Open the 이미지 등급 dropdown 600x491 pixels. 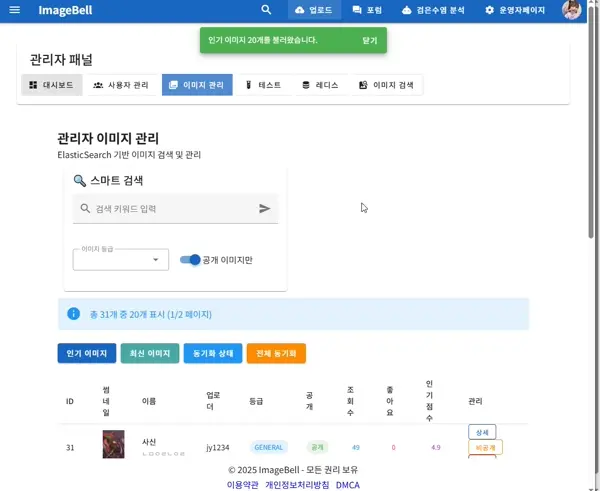click(120, 260)
